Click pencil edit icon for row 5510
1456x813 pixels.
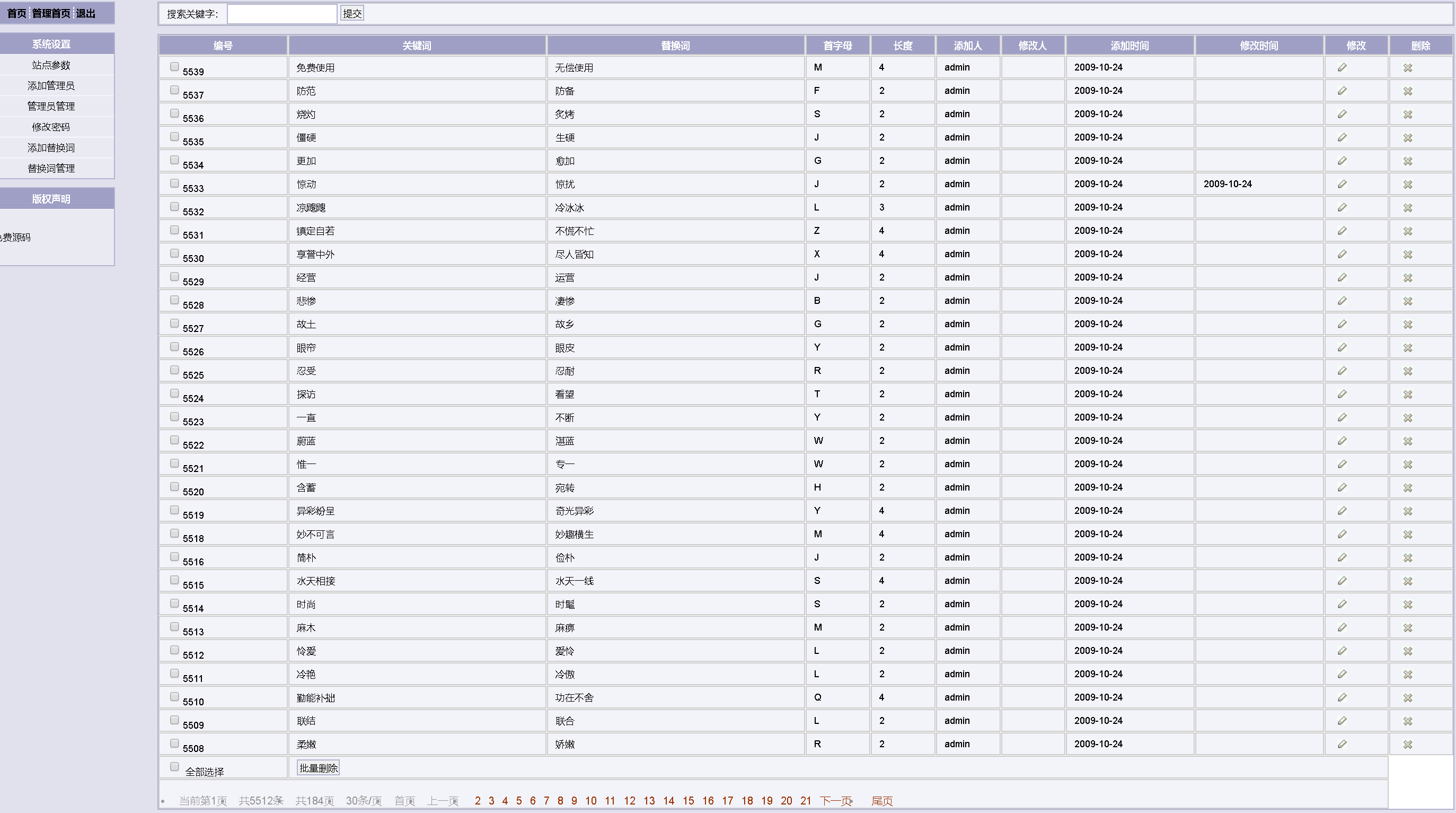(x=1342, y=698)
